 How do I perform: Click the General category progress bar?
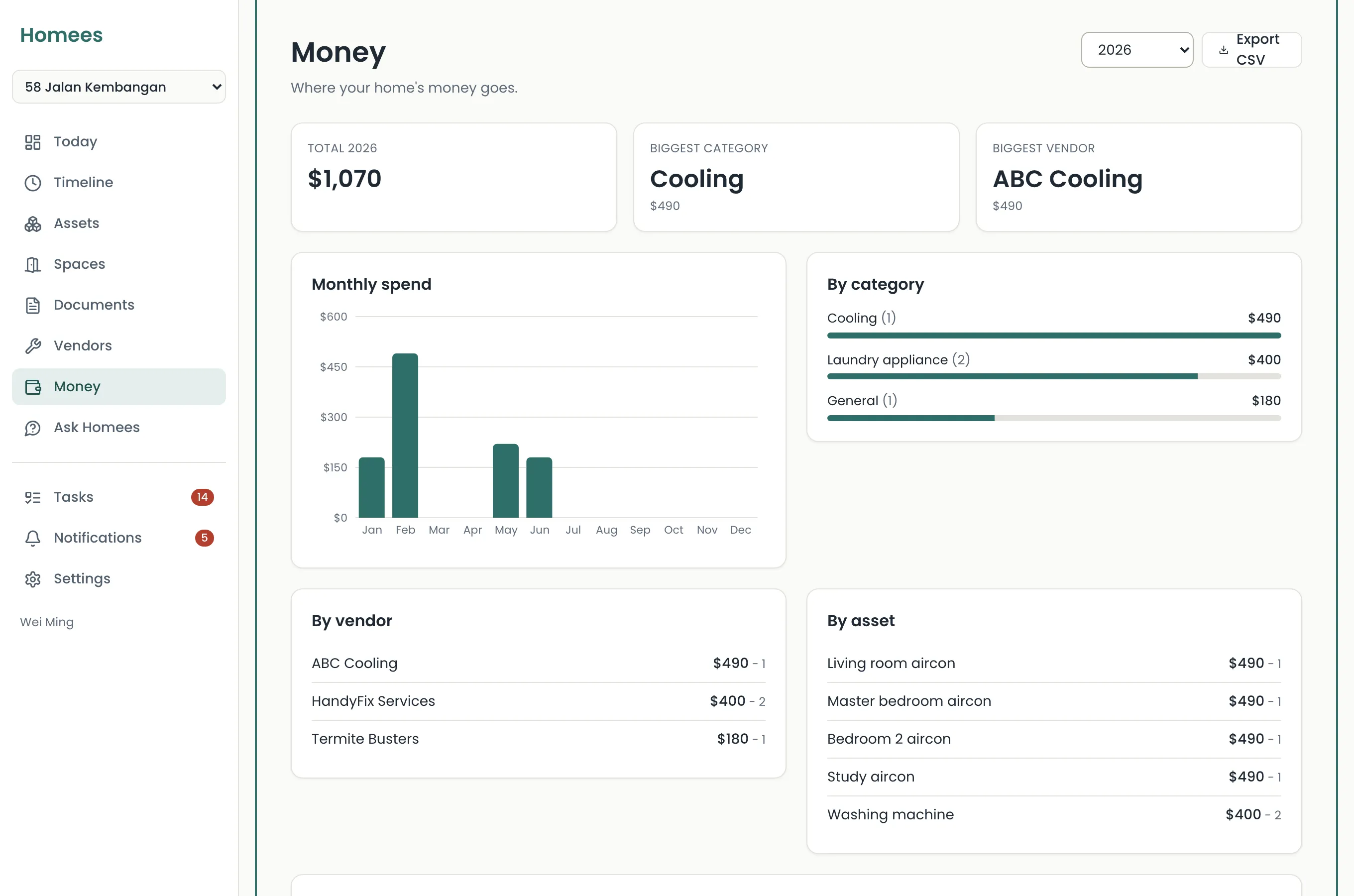click(x=1053, y=418)
